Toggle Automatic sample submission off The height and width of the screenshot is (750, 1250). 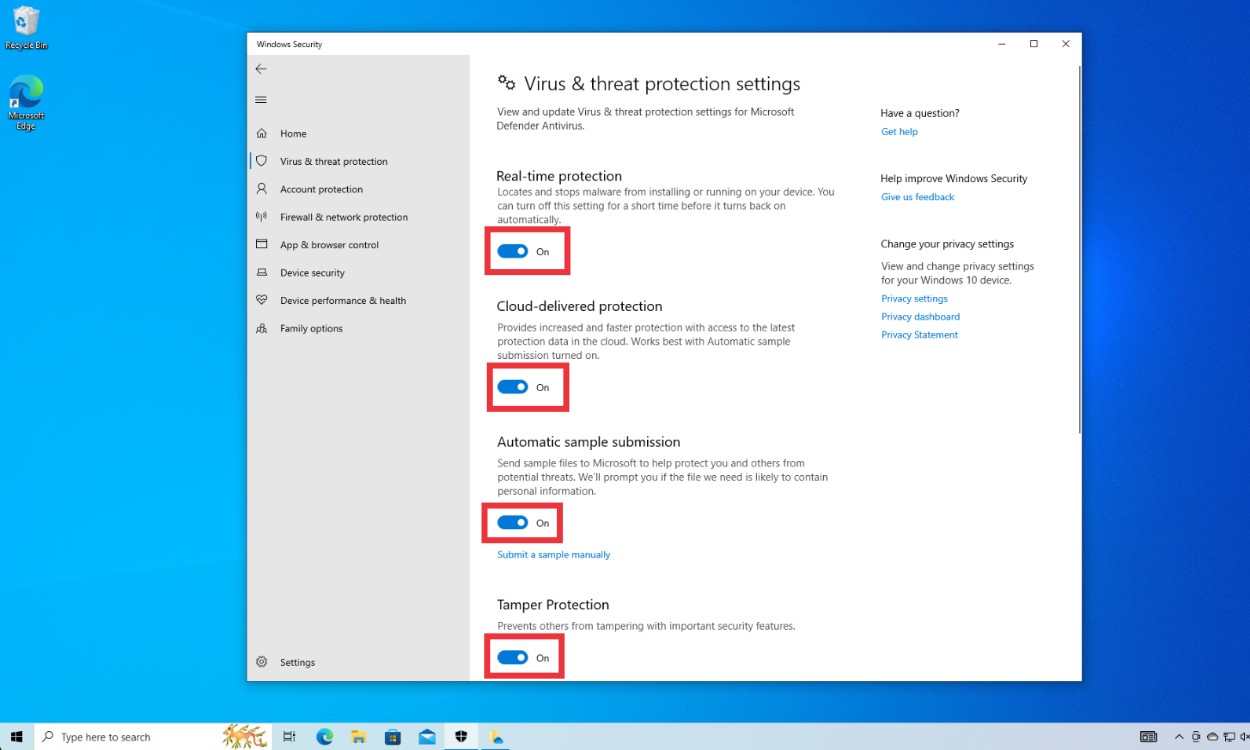[x=514, y=522]
